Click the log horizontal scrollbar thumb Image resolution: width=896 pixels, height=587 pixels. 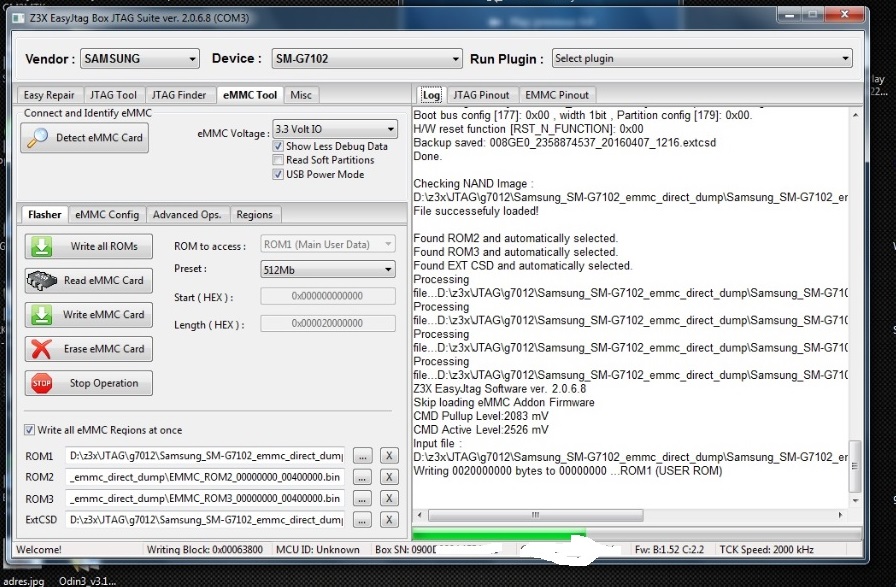coord(535,516)
